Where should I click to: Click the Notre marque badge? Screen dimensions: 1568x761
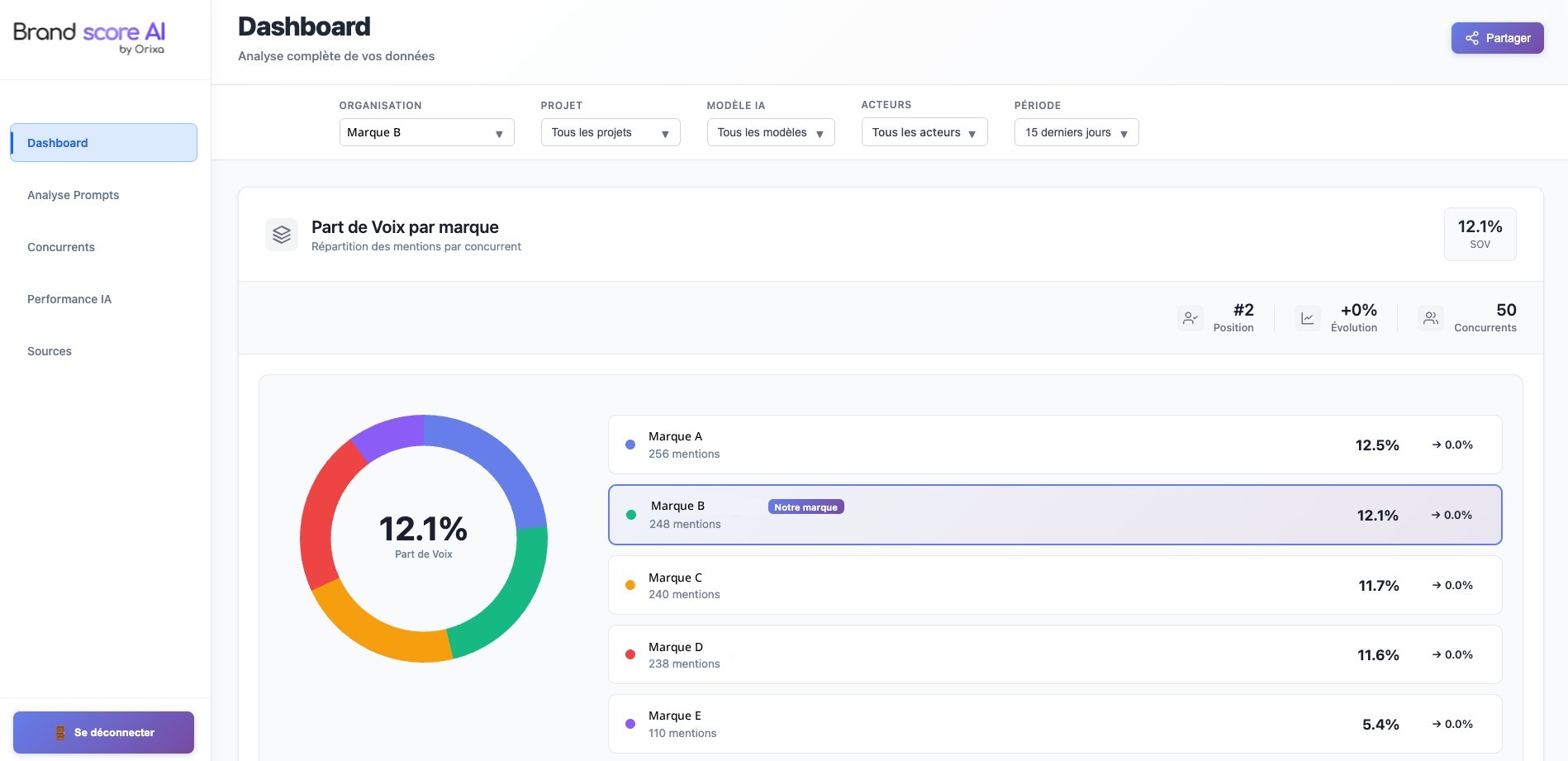pyautogui.click(x=805, y=507)
